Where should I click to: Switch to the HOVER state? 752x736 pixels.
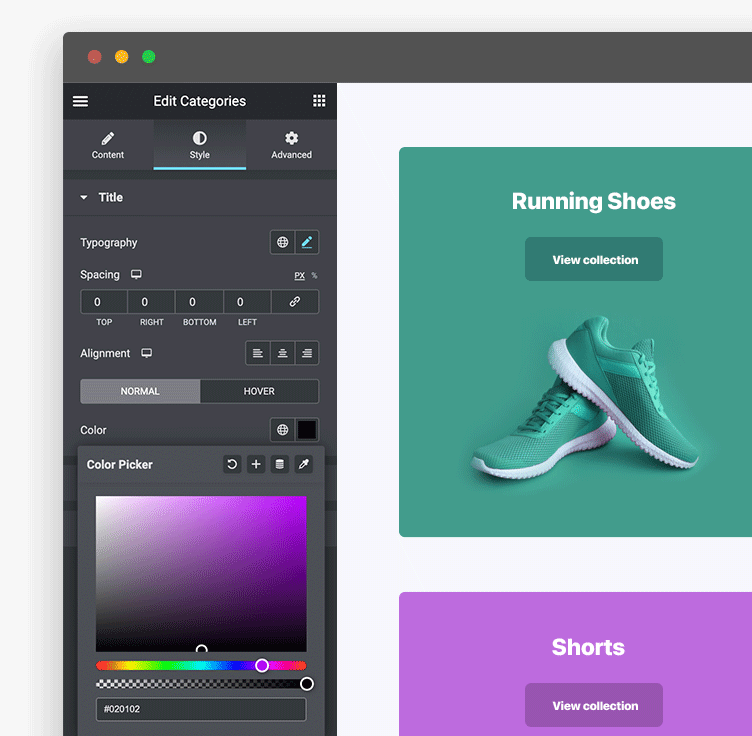tap(259, 391)
